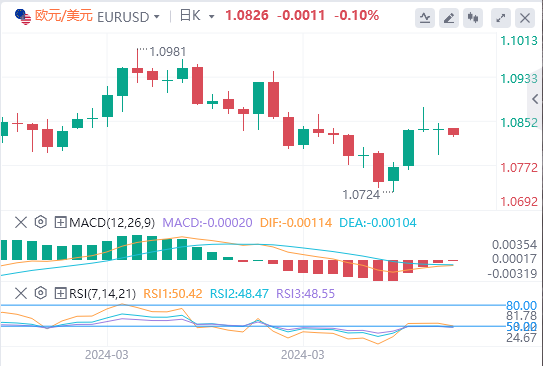
Task: Open MACD indicator settings
Action: [x=41, y=222]
